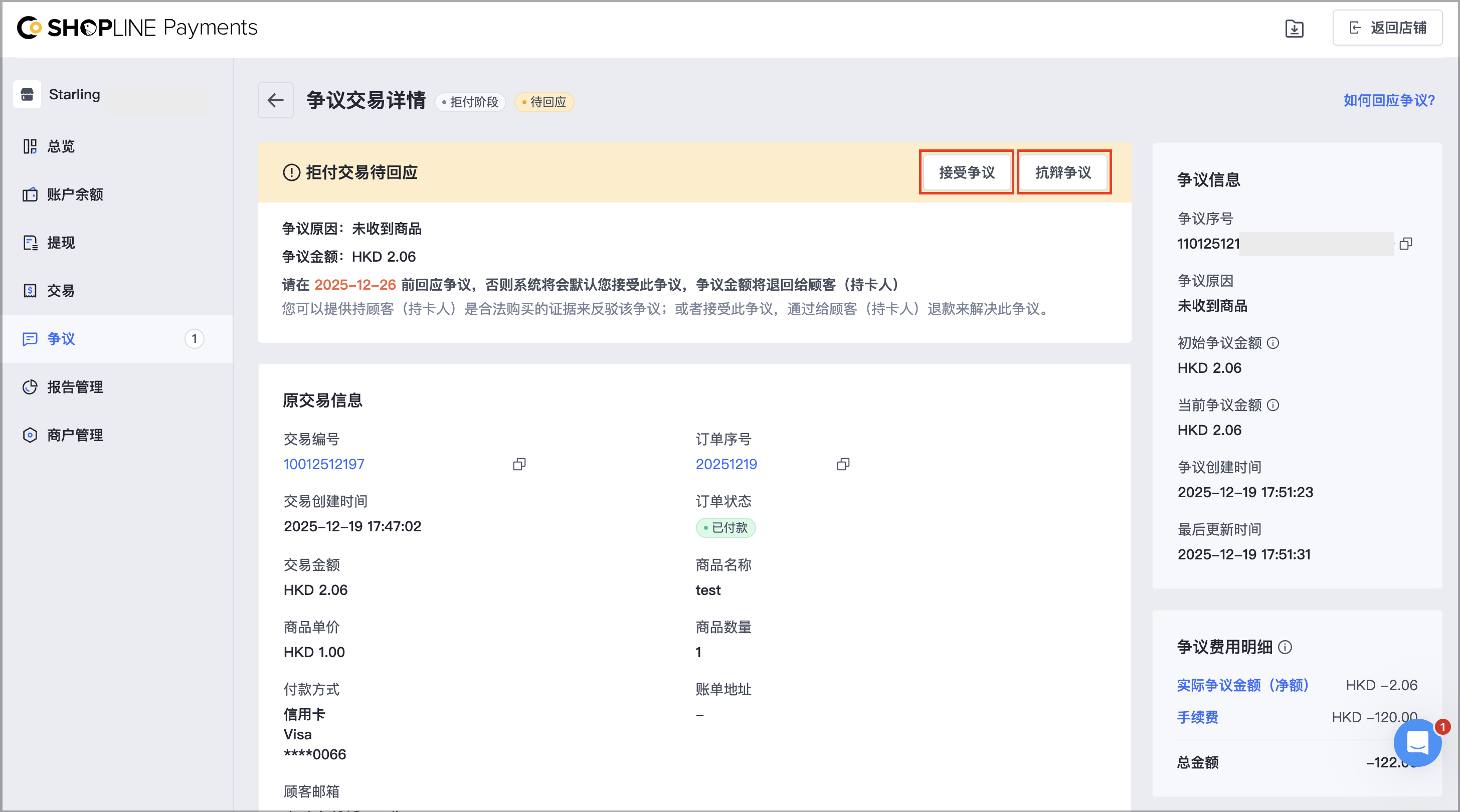1460x812 pixels.
Task: Click the 提现 payout icon
Action: pyautogui.click(x=30, y=243)
